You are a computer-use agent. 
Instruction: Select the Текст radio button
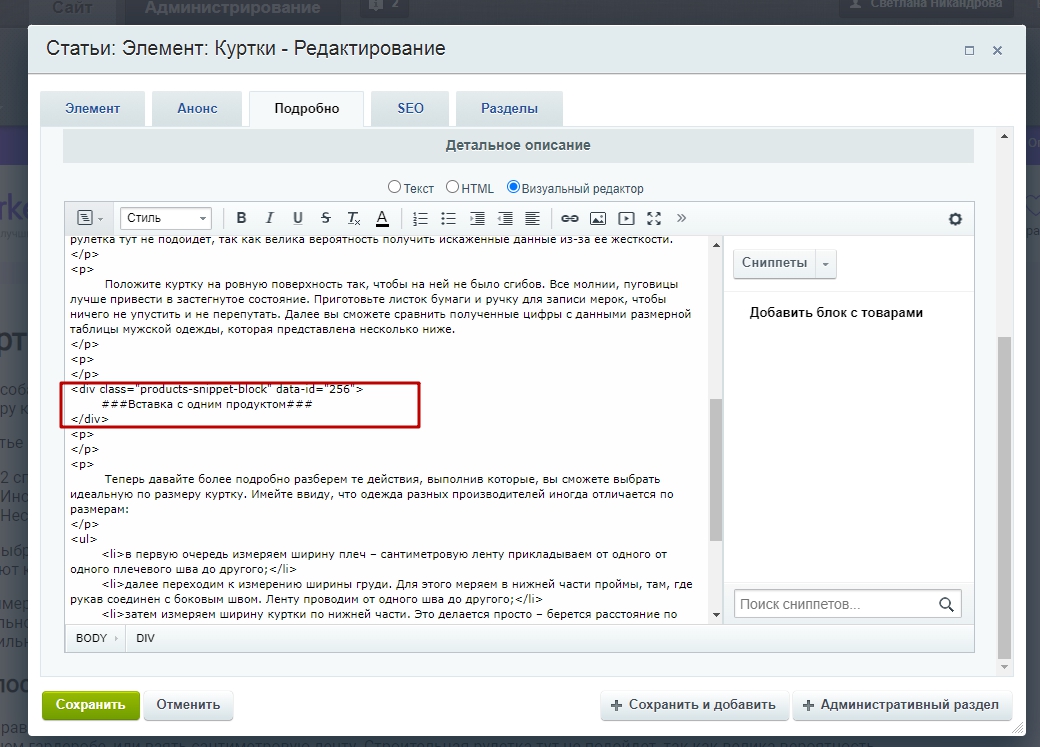tap(394, 187)
